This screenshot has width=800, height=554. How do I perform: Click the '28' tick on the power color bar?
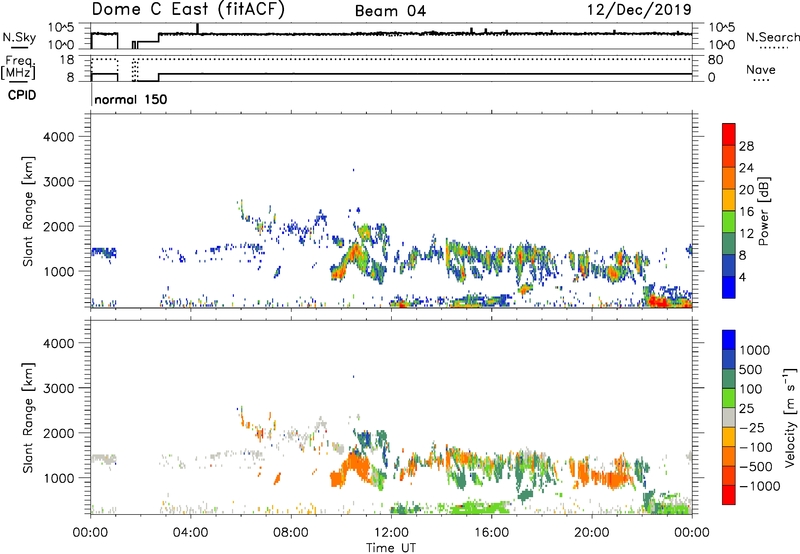[x=746, y=146]
